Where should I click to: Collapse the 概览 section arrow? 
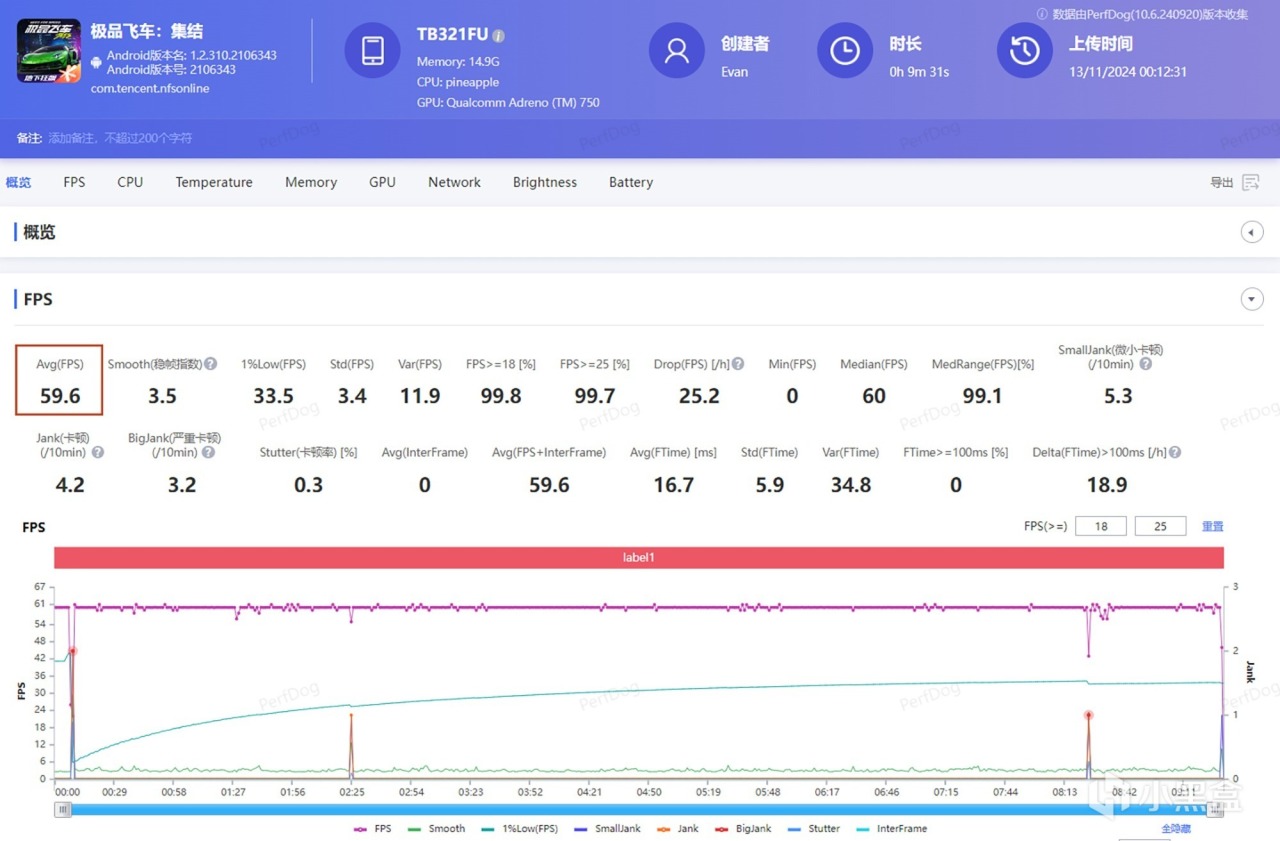(x=1251, y=233)
